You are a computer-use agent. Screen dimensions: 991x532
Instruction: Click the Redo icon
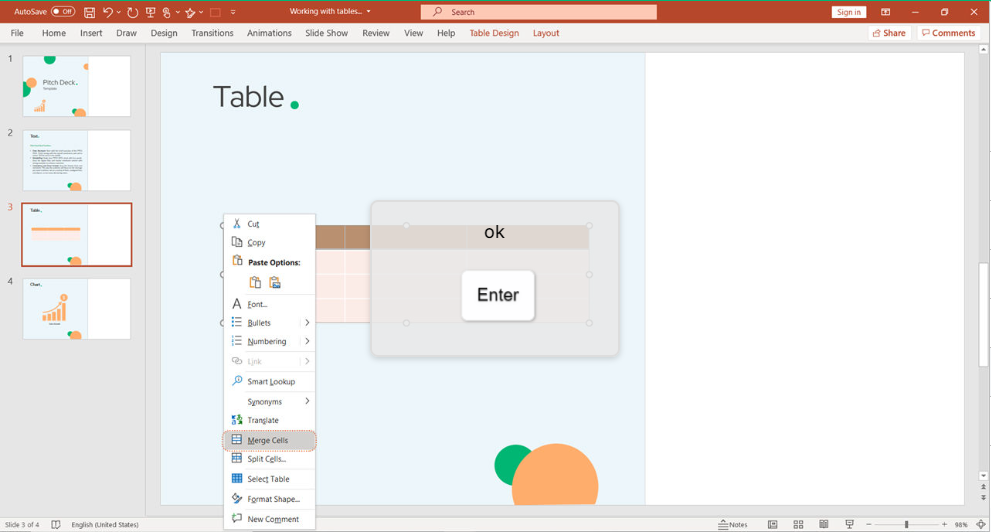(x=132, y=12)
